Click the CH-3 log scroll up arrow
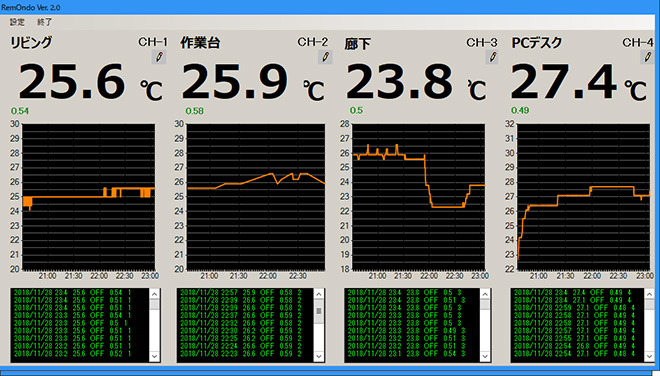660x376 pixels. pos(485,294)
